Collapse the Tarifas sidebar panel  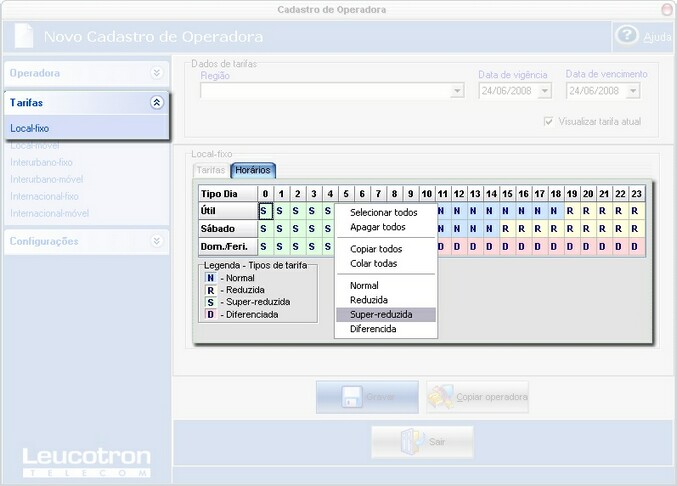click(x=157, y=102)
